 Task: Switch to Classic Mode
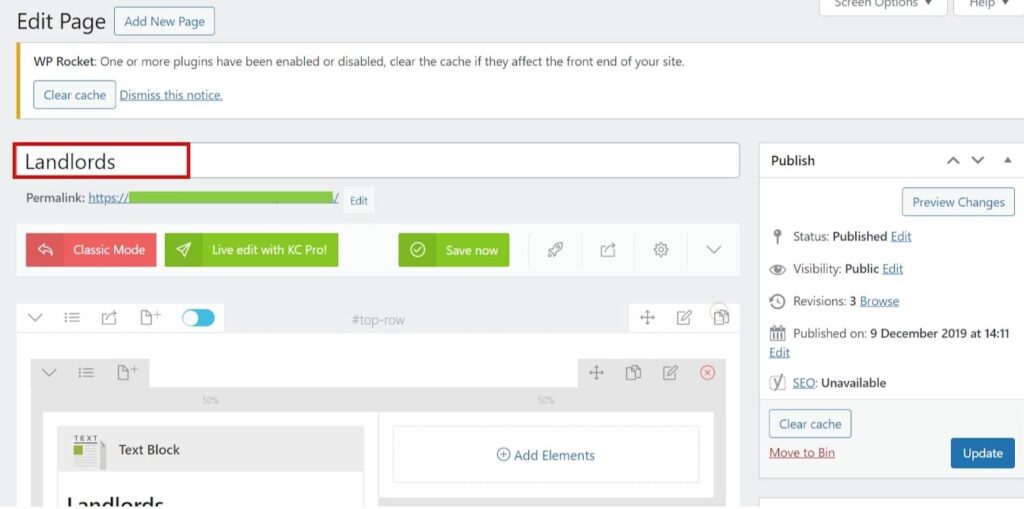pos(91,250)
